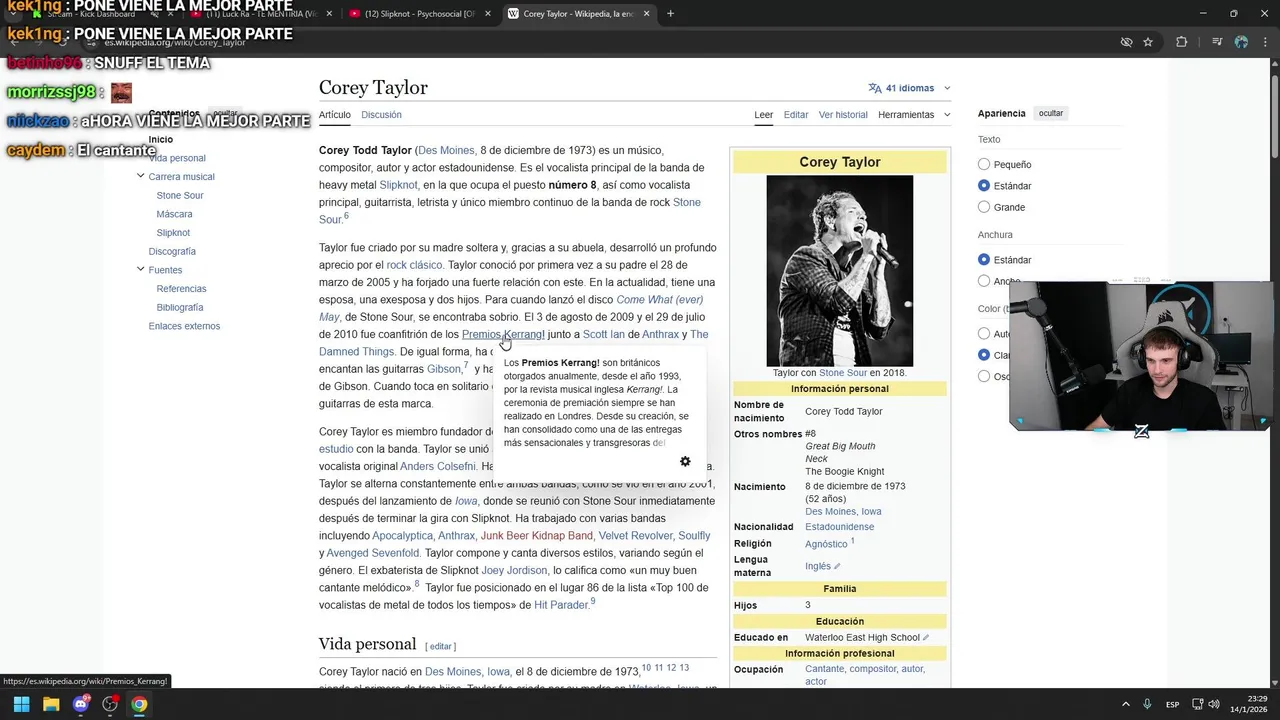Click the editar link beside Vida personal
This screenshot has height=720, width=1280.
tap(441, 646)
